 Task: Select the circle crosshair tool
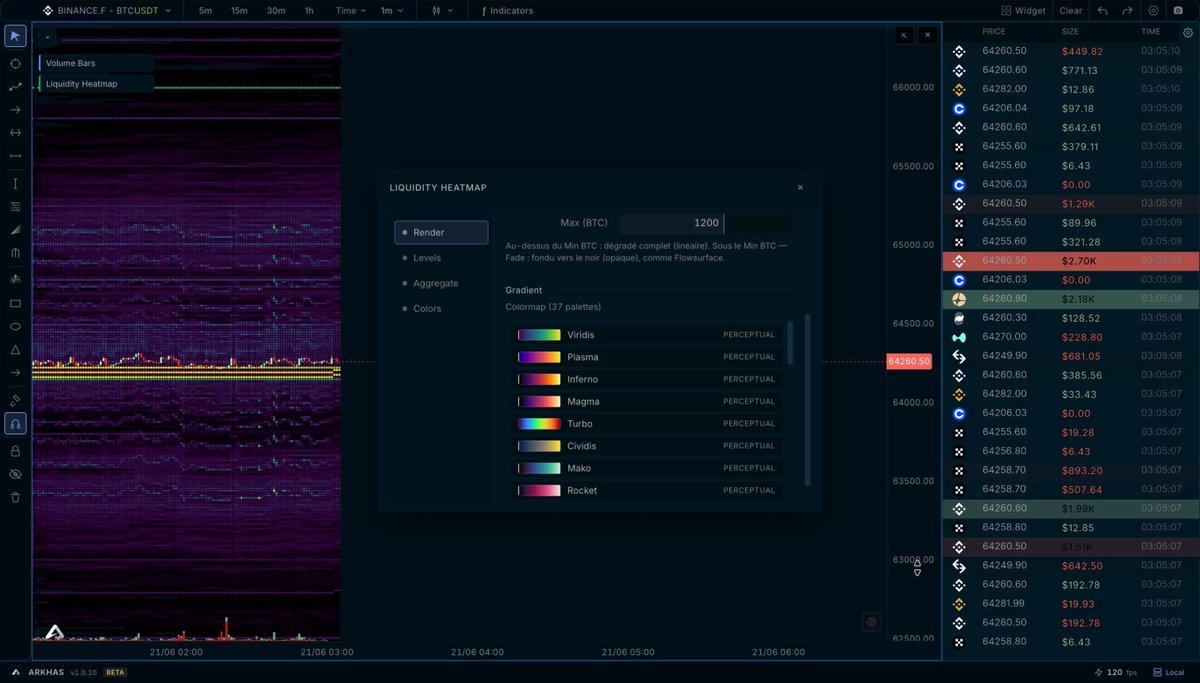pos(15,63)
